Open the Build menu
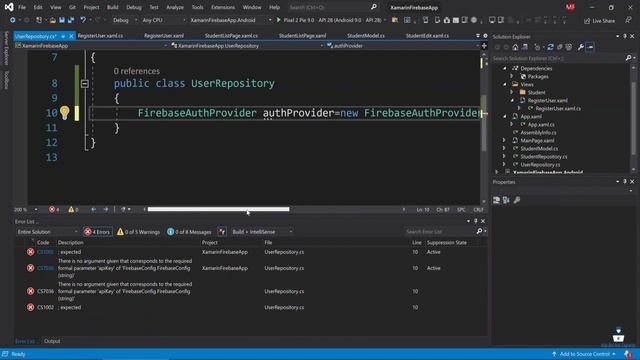Screen dimensions: 640x360 click(112, 7)
